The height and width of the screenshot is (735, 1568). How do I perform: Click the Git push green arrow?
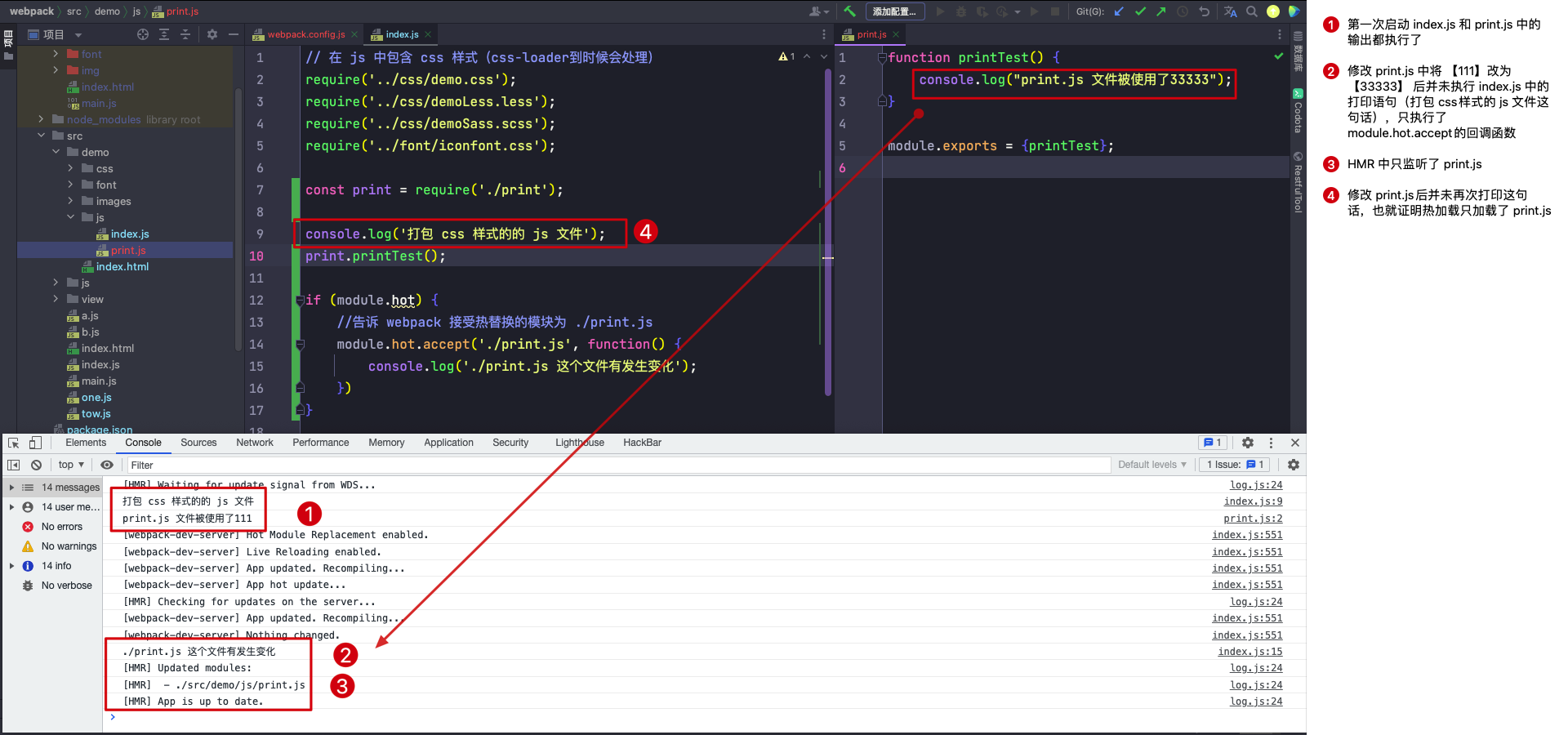tap(1160, 11)
